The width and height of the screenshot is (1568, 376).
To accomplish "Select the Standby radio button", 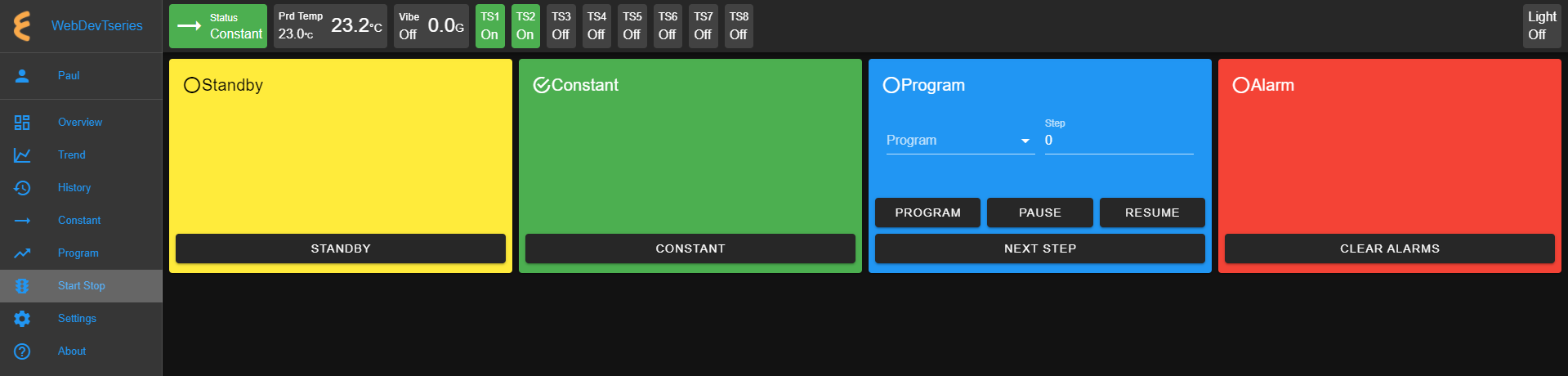I will click(x=192, y=85).
